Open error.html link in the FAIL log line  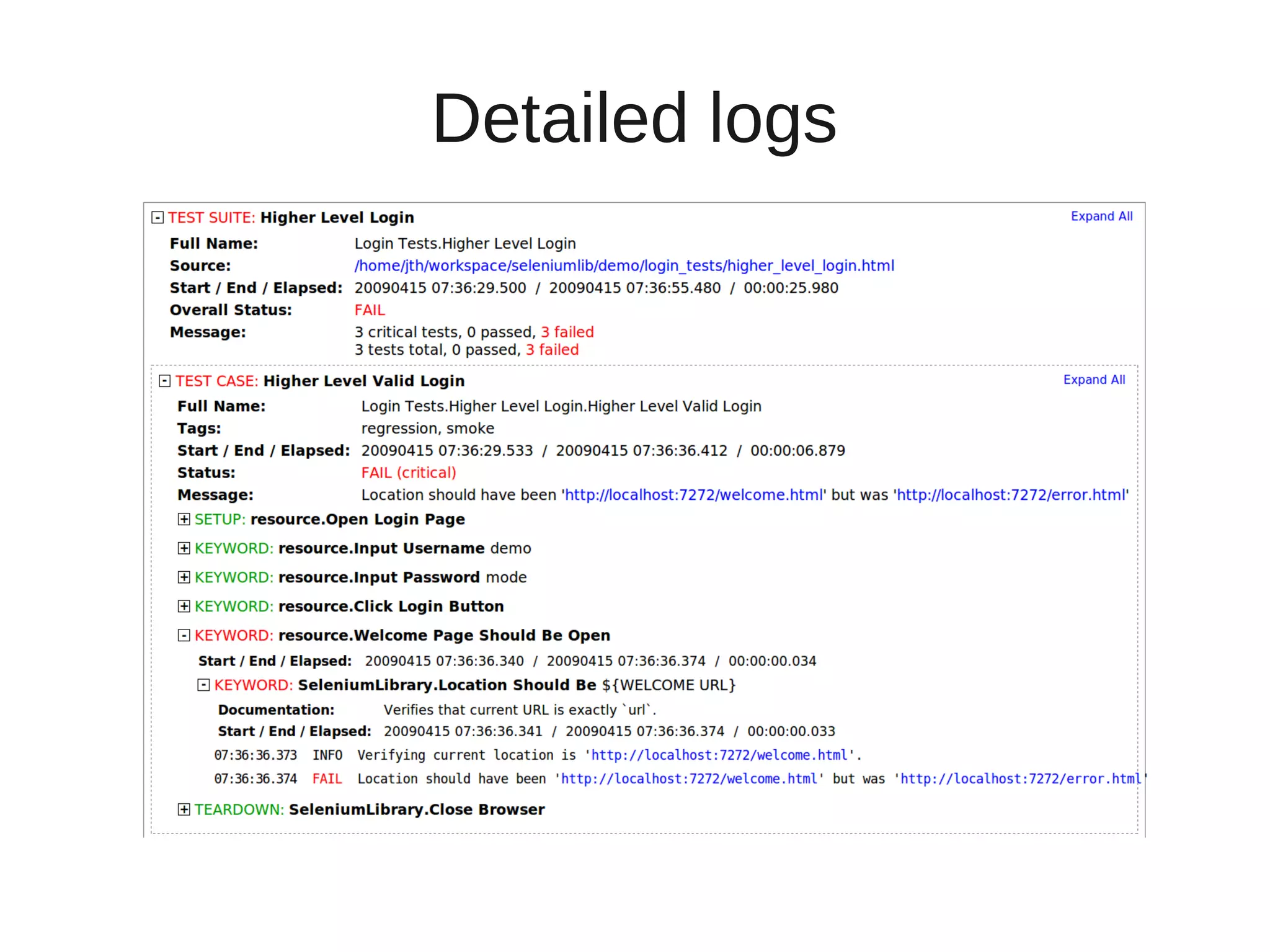pos(1021,778)
